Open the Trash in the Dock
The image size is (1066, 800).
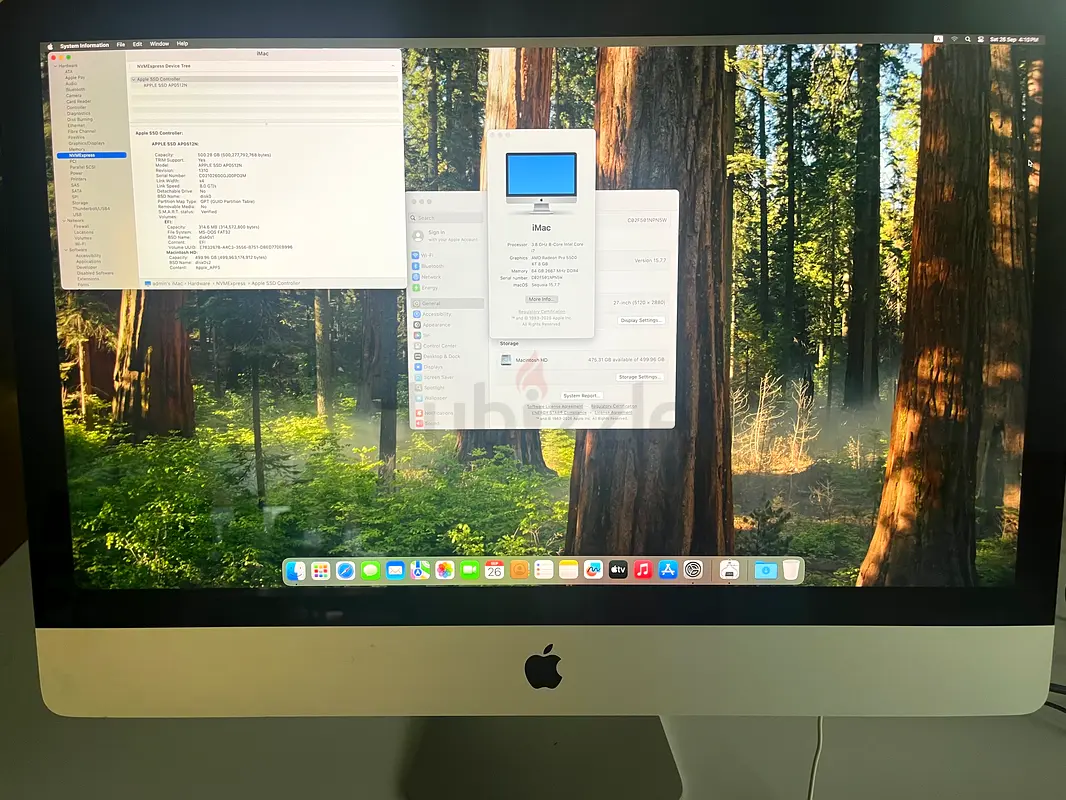[791, 571]
